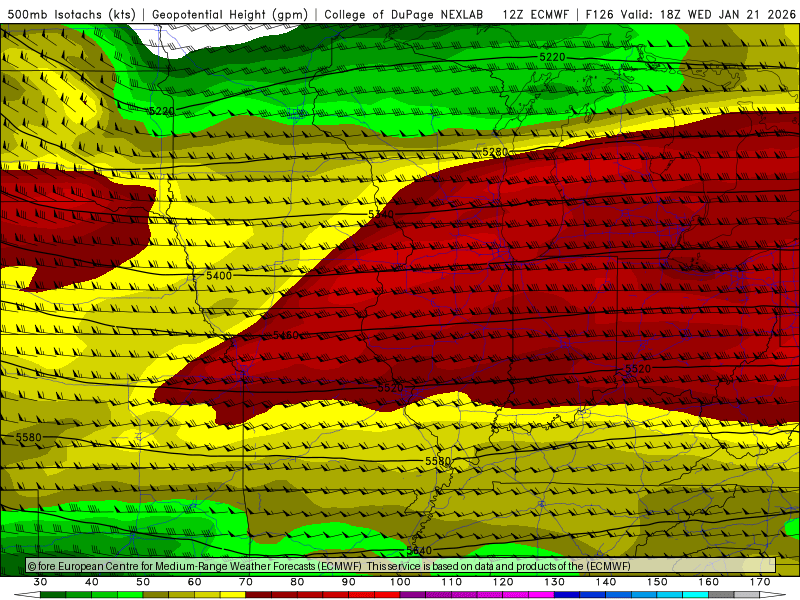The height and width of the screenshot is (600, 800).
Task: Click the 'College of DuPage NEXLAB' header text
Action: click(x=404, y=14)
